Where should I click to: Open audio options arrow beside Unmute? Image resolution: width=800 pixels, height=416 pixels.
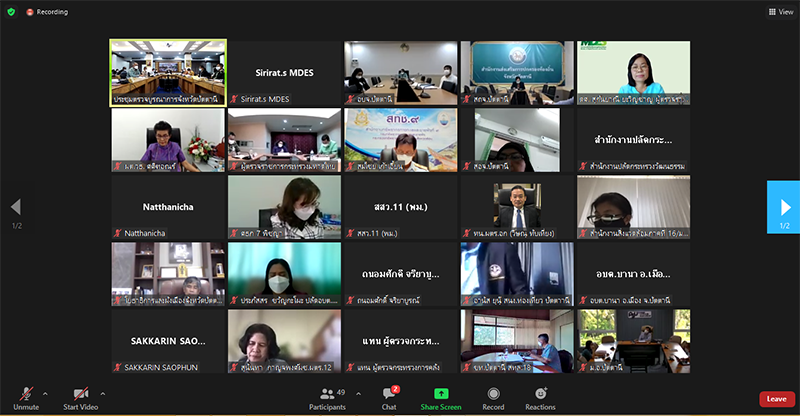(45, 393)
